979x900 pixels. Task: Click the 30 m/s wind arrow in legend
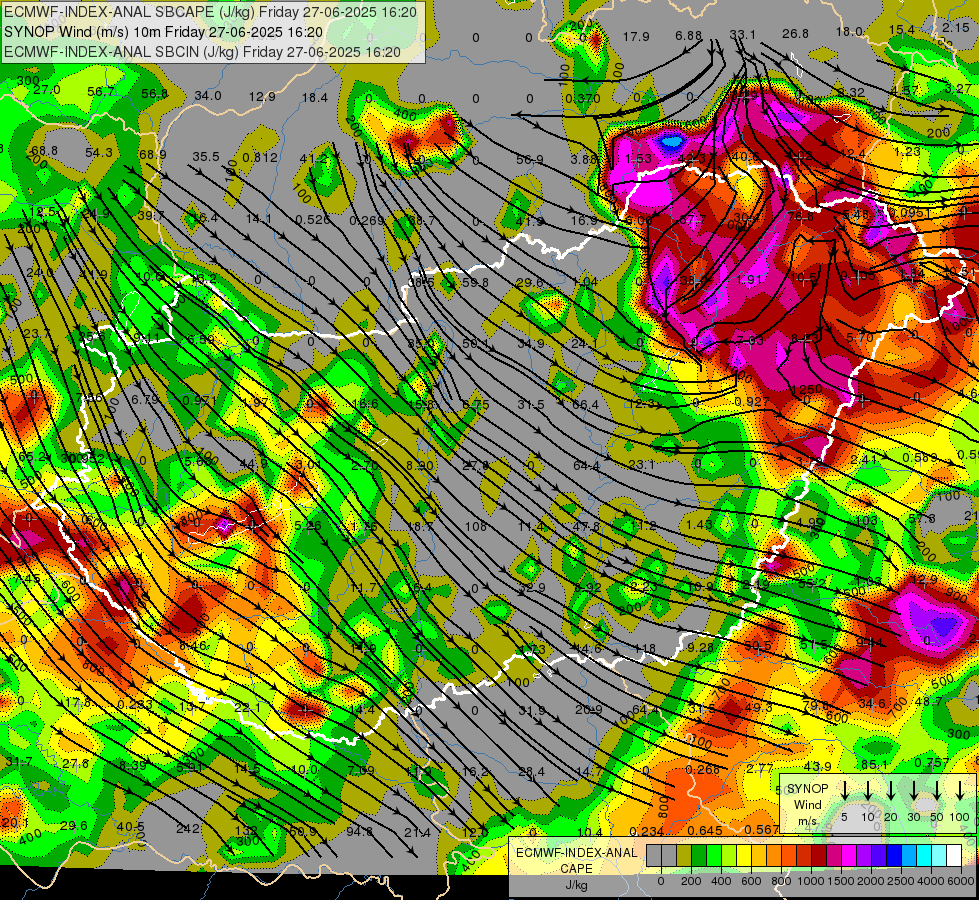point(914,790)
